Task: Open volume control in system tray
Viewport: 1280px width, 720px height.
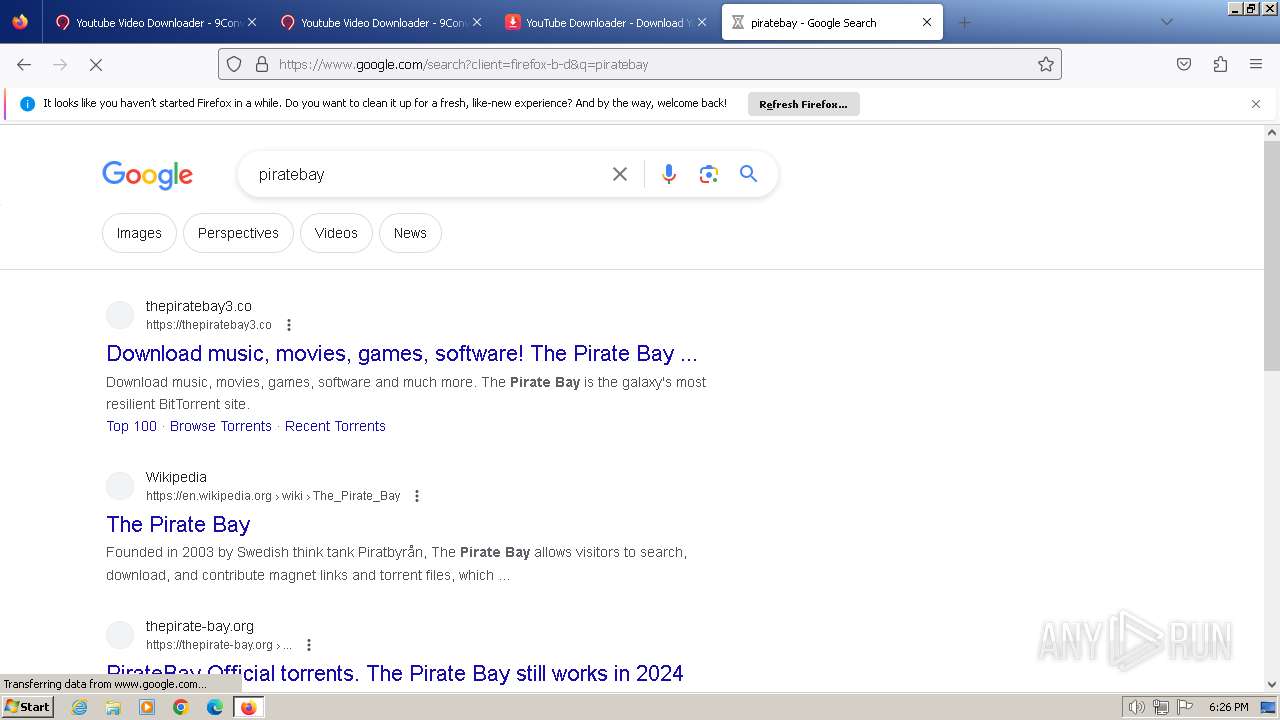Action: coord(1136,707)
